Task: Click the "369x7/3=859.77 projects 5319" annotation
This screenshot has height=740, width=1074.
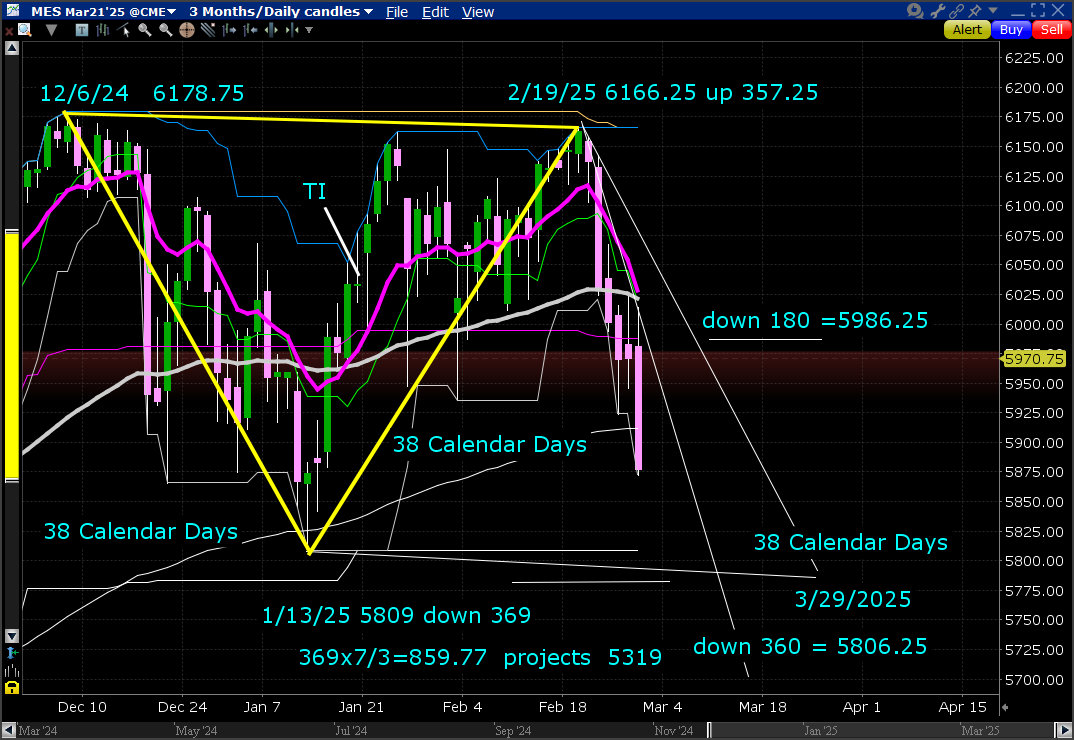Action: click(x=480, y=657)
